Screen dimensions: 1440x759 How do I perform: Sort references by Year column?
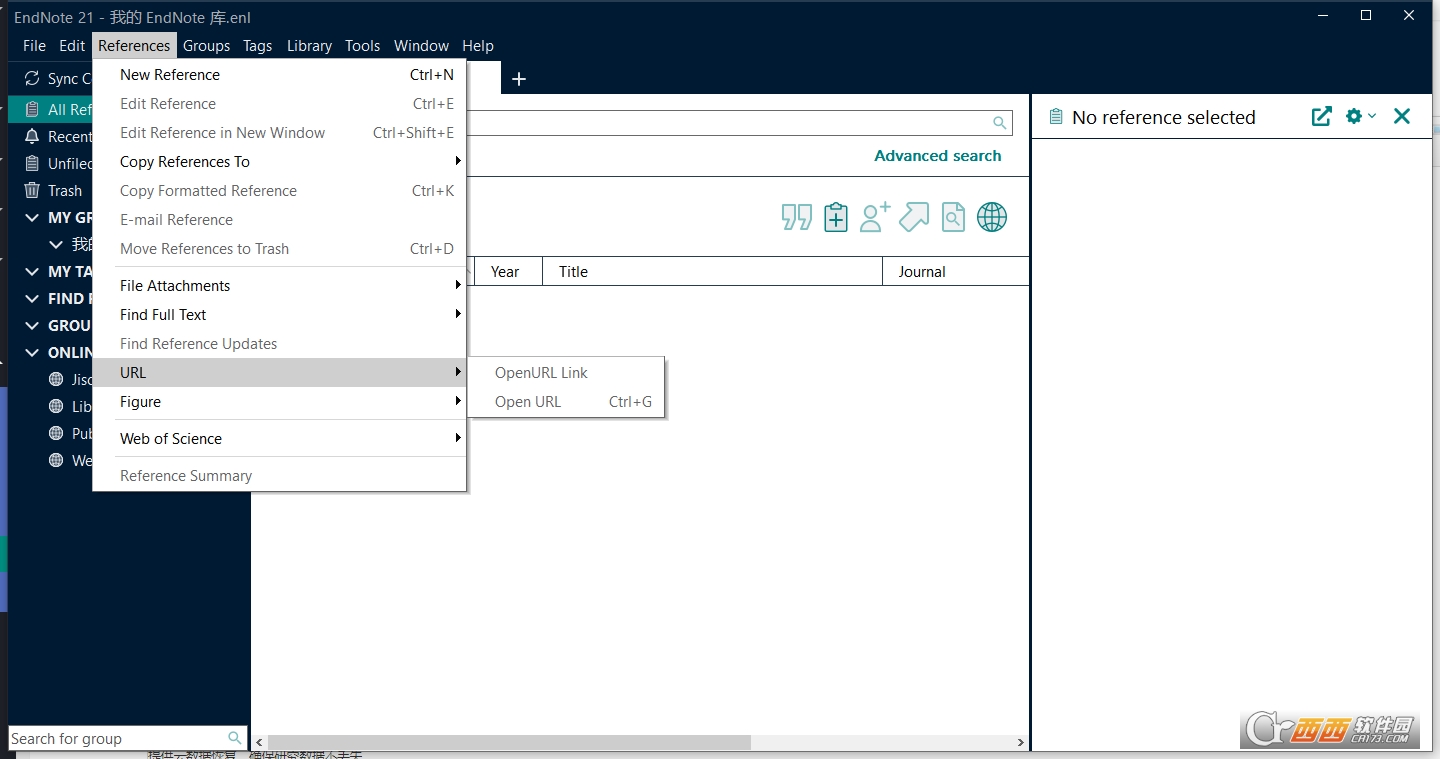509,272
